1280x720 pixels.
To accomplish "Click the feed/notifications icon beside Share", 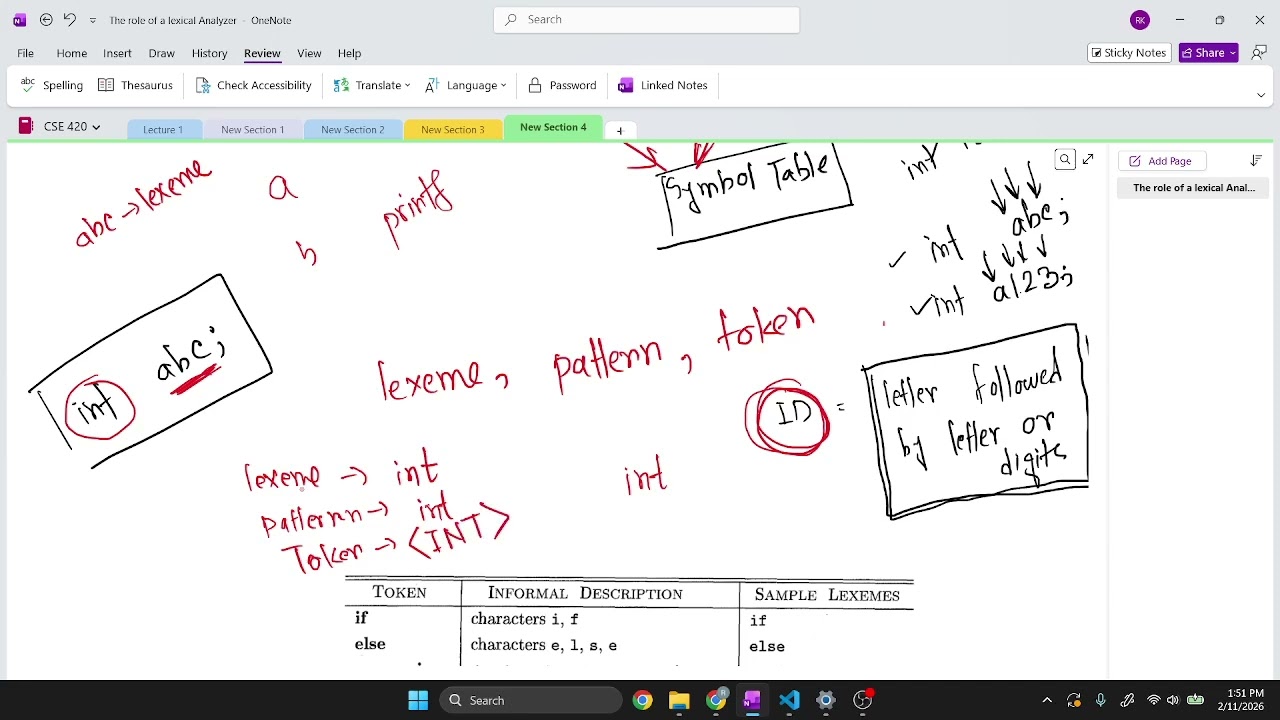I will pyautogui.click(x=1259, y=53).
